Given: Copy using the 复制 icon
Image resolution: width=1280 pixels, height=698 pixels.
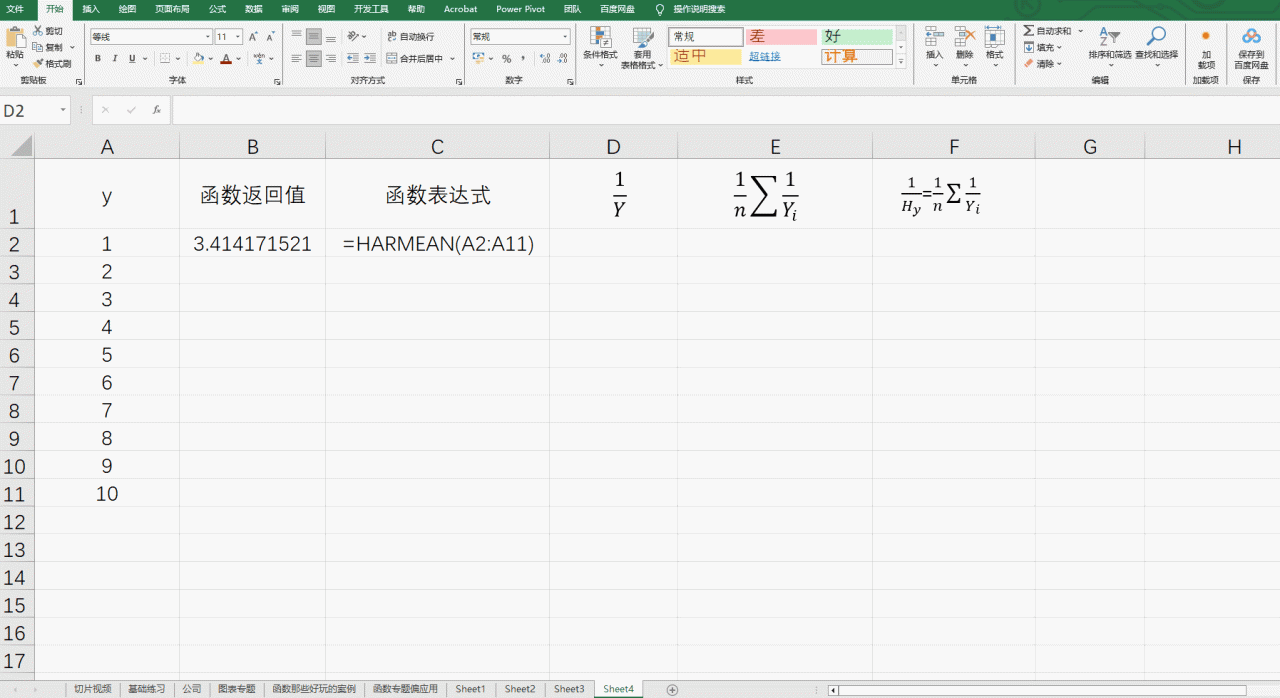Looking at the screenshot, I should (x=37, y=47).
